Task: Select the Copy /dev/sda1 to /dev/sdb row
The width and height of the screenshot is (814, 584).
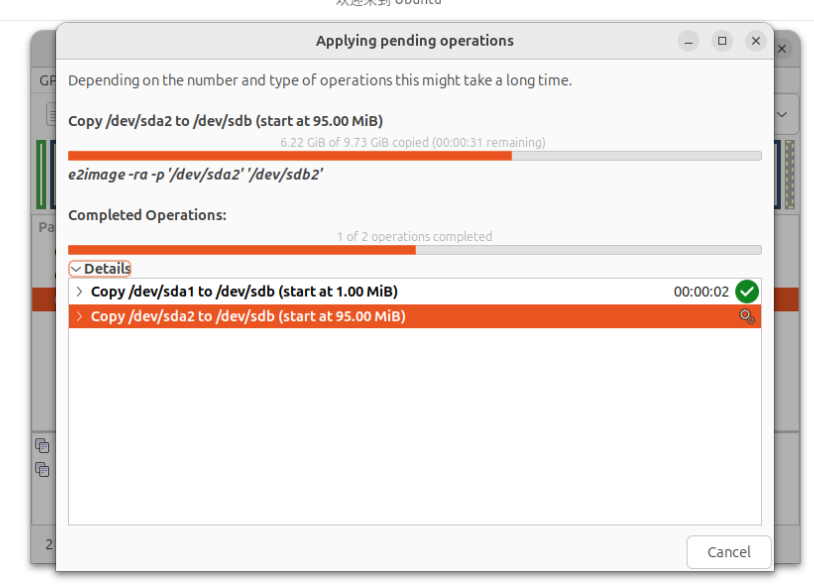Action: point(415,291)
